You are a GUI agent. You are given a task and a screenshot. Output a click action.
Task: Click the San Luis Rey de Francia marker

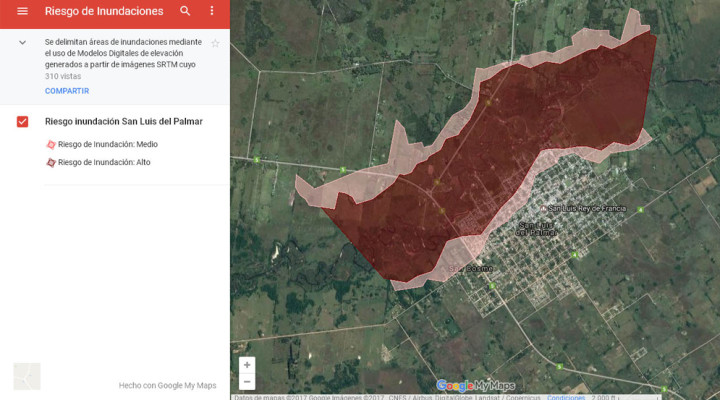[x=543, y=208]
